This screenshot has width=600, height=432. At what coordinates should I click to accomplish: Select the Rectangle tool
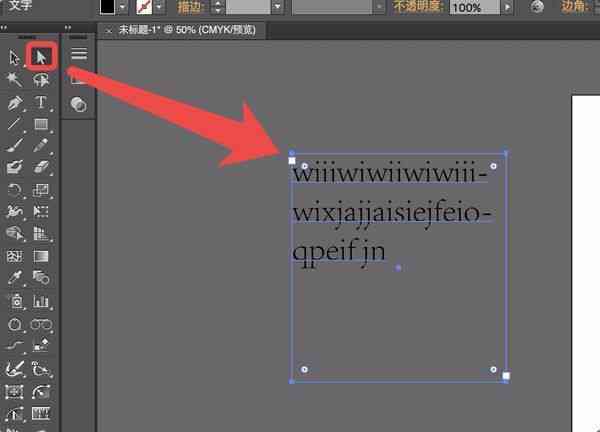(x=41, y=124)
